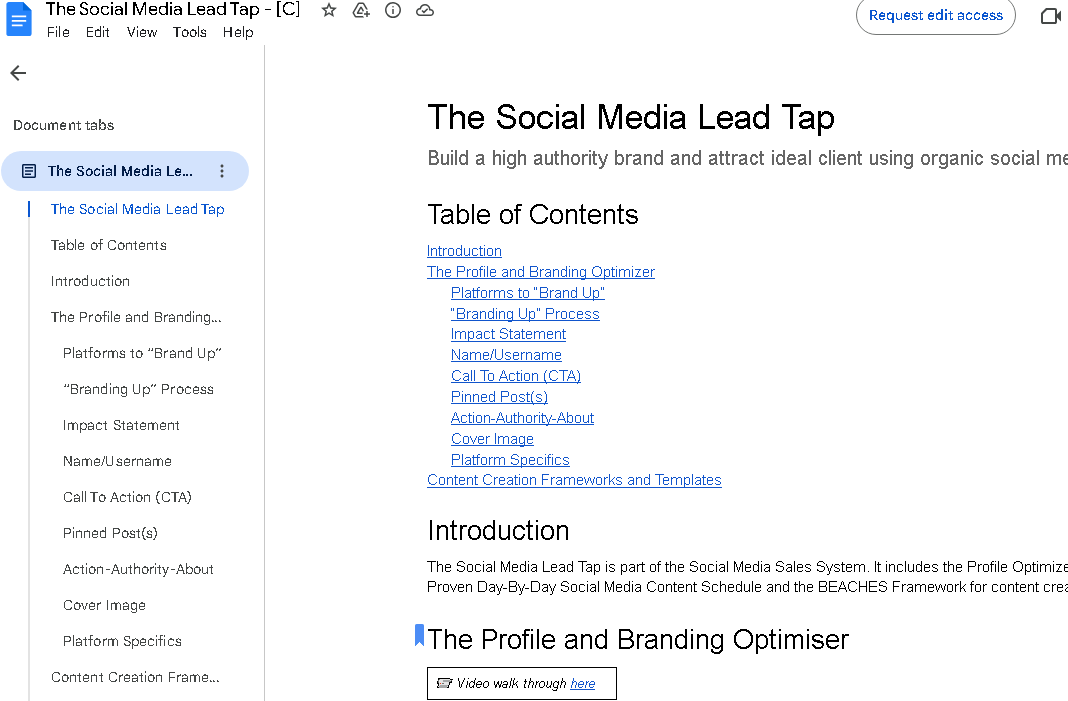Select Platform Specifics in sidebar outline
Viewport: 1068px width, 701px height.
pyautogui.click(x=123, y=642)
